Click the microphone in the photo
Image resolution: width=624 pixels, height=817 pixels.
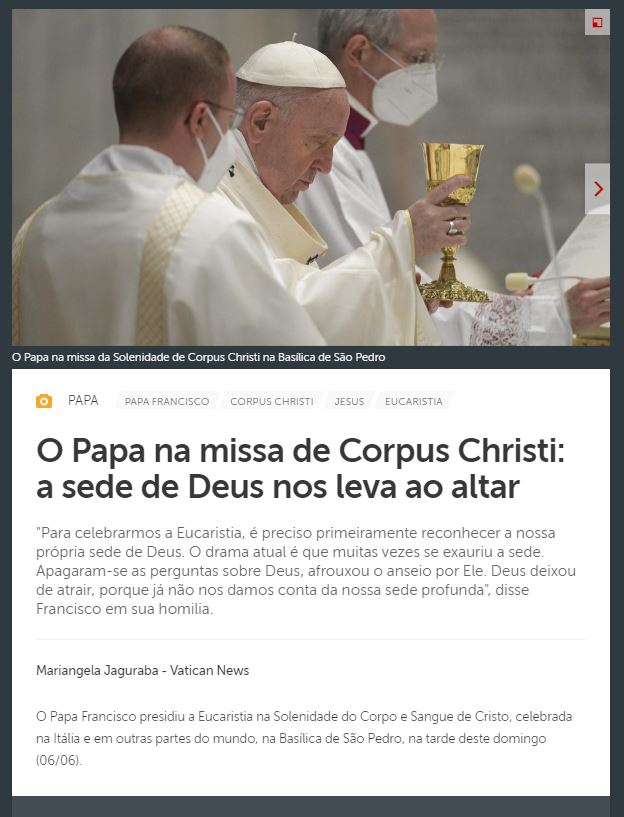(x=527, y=179)
